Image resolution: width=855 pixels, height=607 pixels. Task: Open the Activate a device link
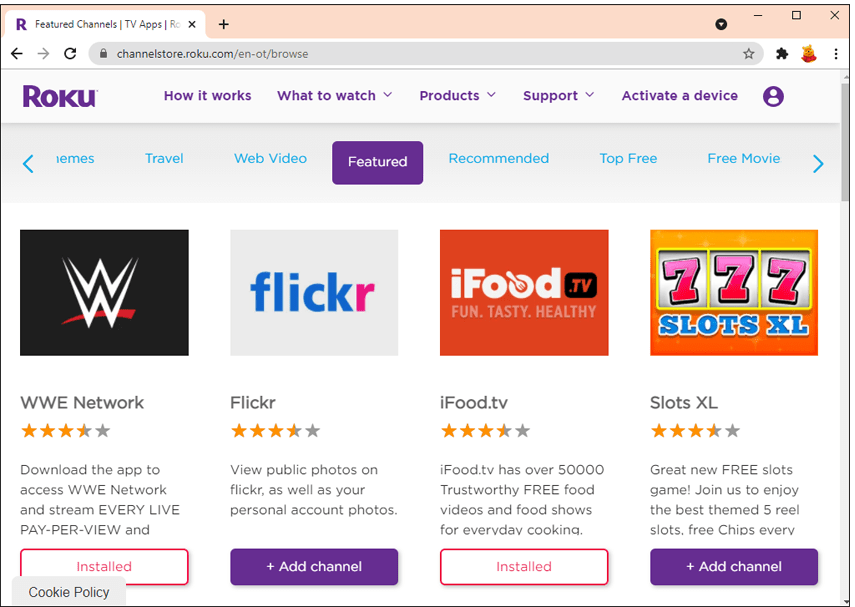click(x=679, y=96)
